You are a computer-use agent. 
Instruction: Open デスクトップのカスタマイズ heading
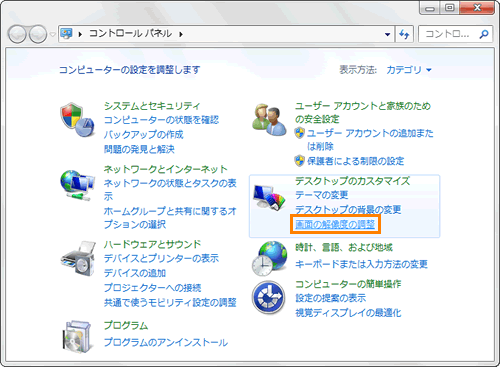(352, 181)
